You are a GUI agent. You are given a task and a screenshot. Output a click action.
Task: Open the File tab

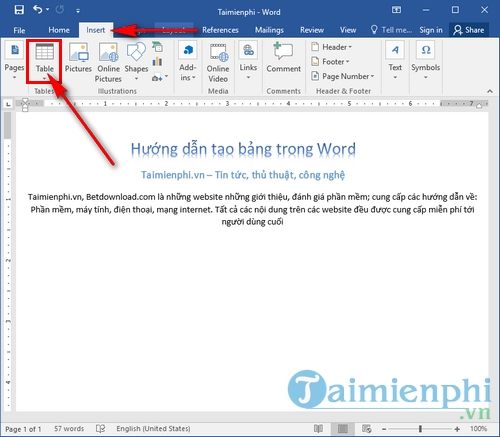coord(19,30)
